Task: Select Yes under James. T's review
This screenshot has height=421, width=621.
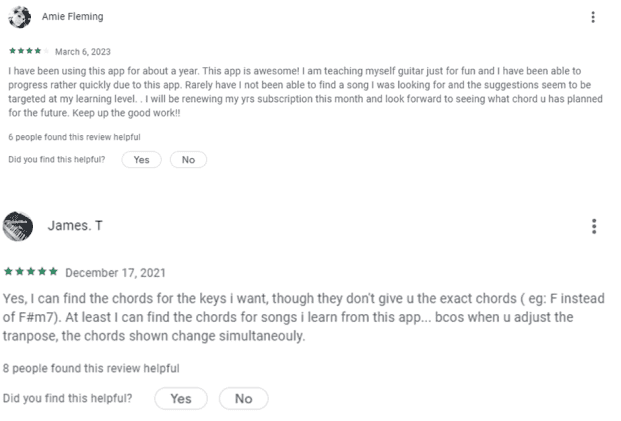Action: [181, 398]
